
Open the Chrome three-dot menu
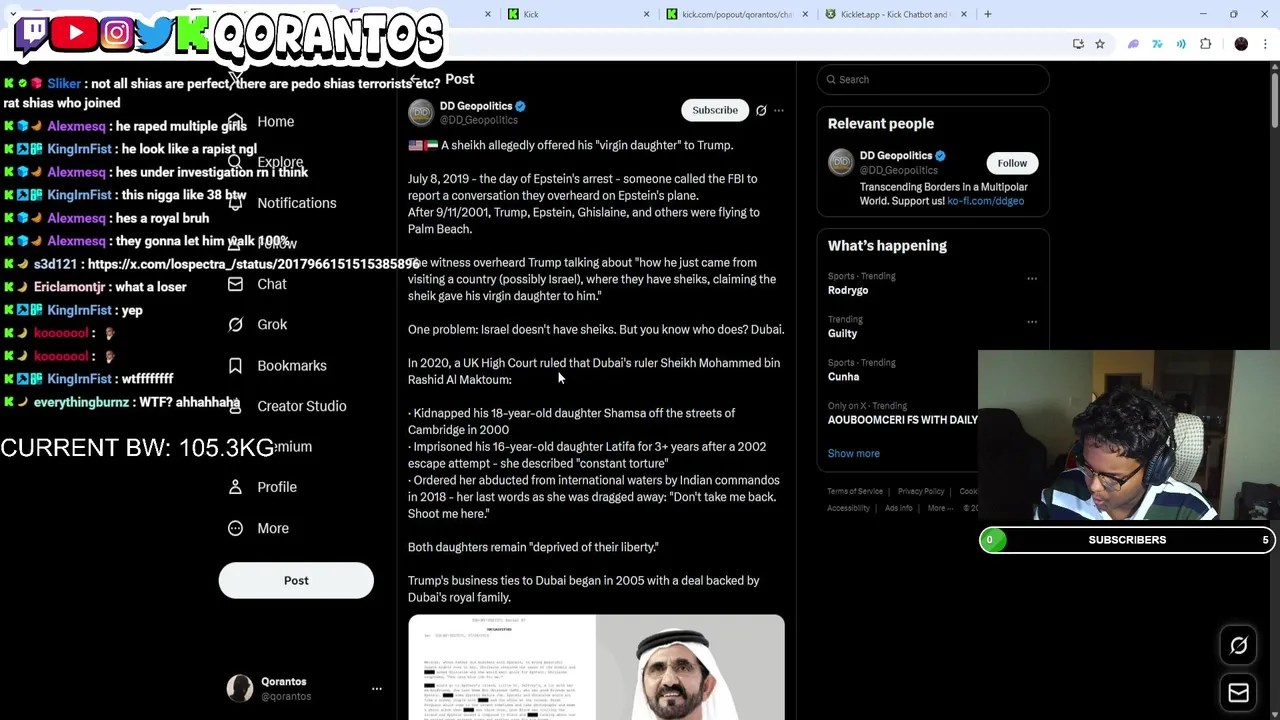tap(1265, 44)
